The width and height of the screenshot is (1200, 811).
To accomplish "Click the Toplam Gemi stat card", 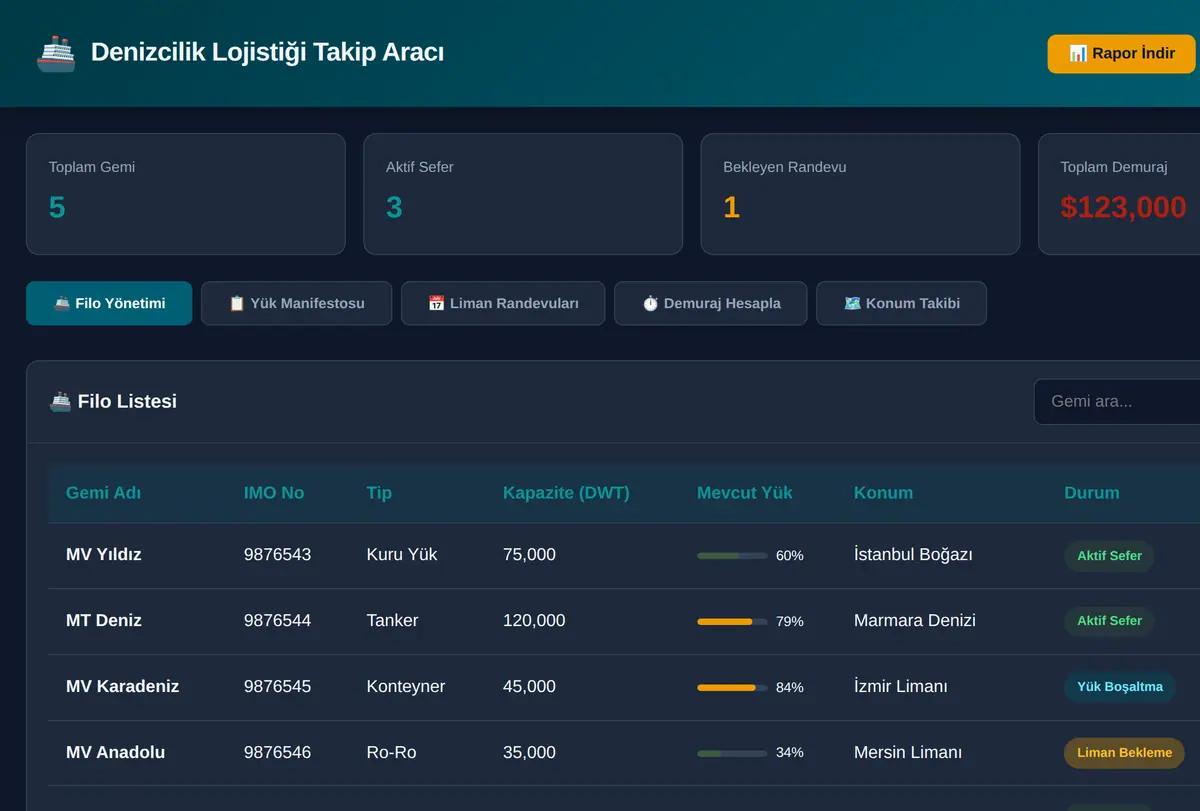I will click(x=186, y=194).
